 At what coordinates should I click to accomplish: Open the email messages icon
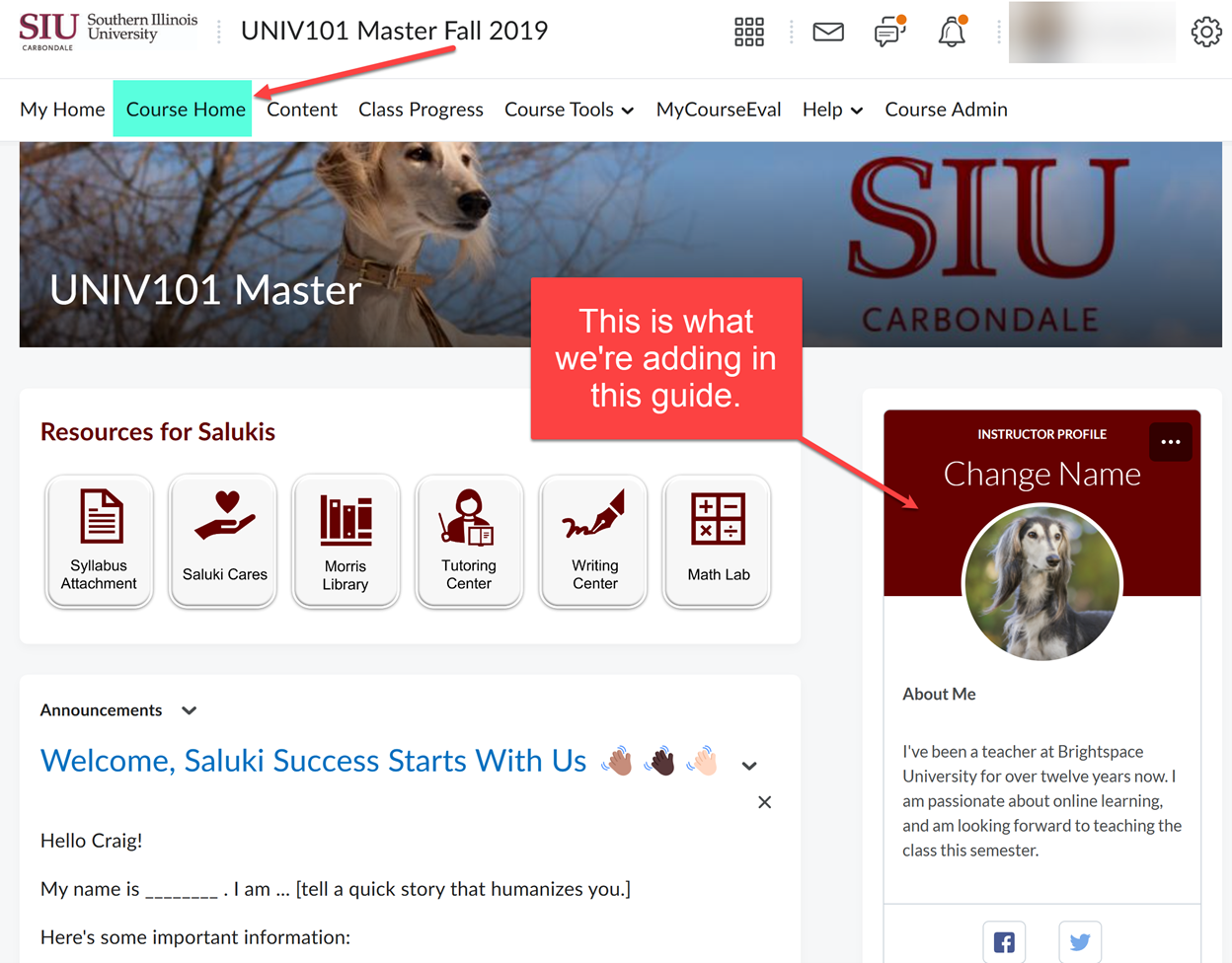(828, 31)
